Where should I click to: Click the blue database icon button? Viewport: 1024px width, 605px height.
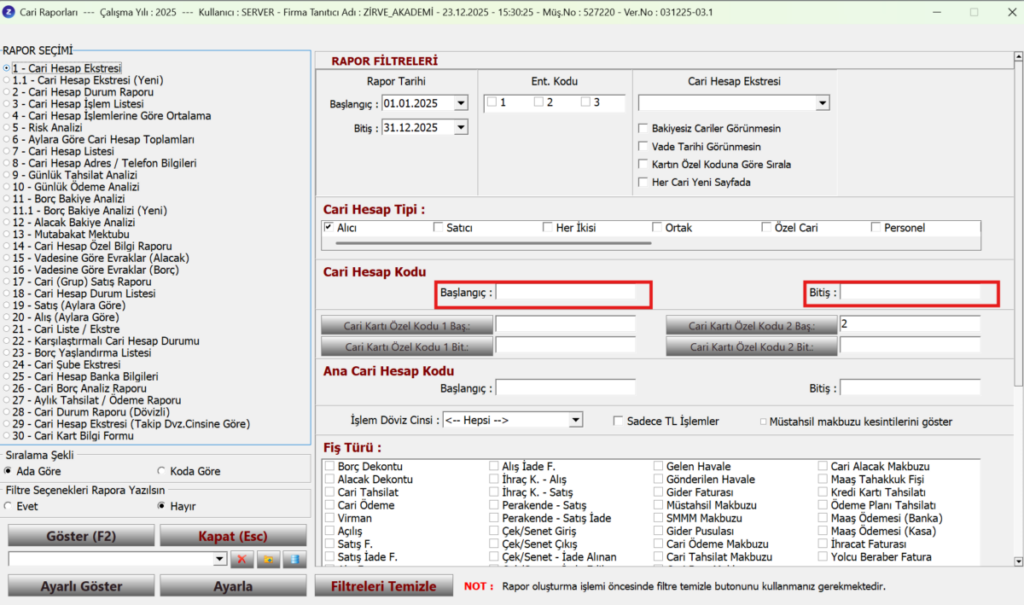(x=295, y=559)
